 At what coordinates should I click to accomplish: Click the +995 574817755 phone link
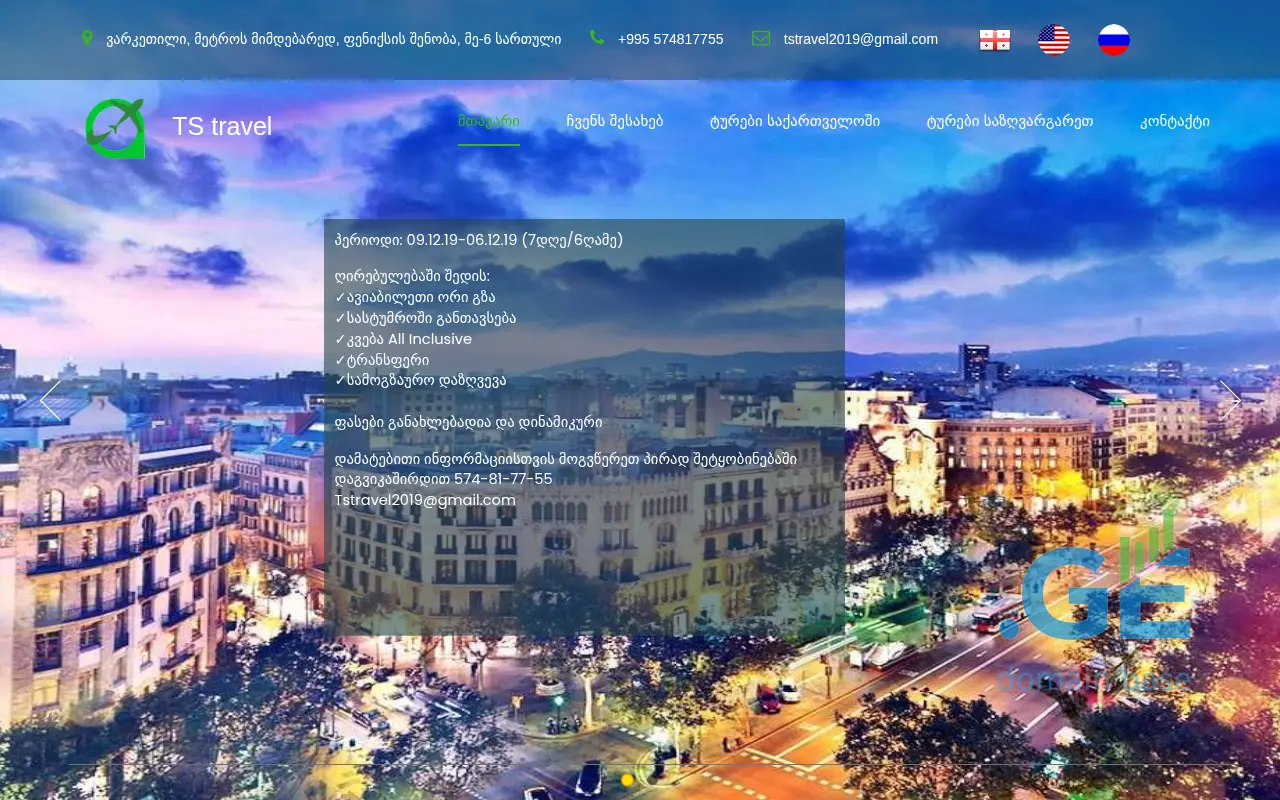tap(670, 39)
